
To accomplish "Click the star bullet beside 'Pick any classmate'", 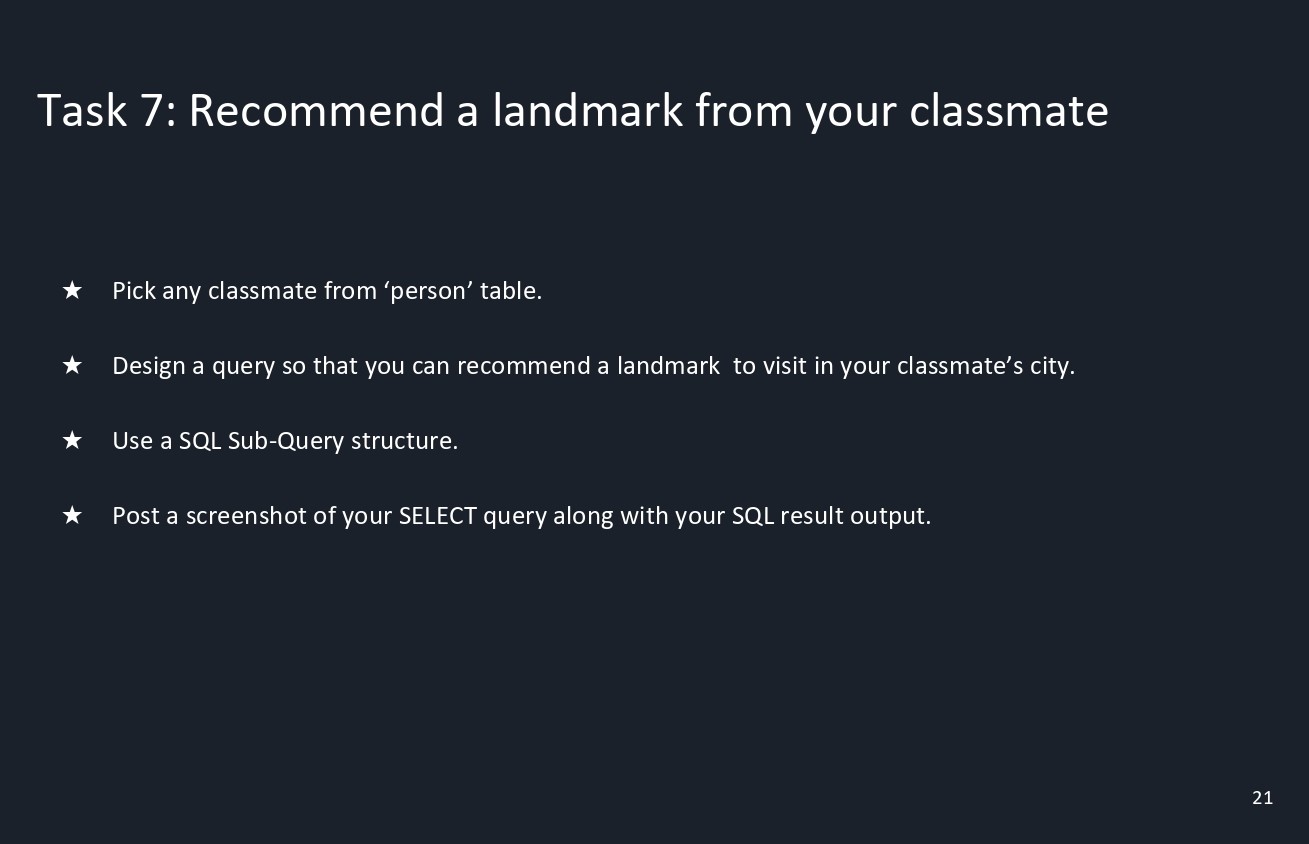I will (x=72, y=290).
